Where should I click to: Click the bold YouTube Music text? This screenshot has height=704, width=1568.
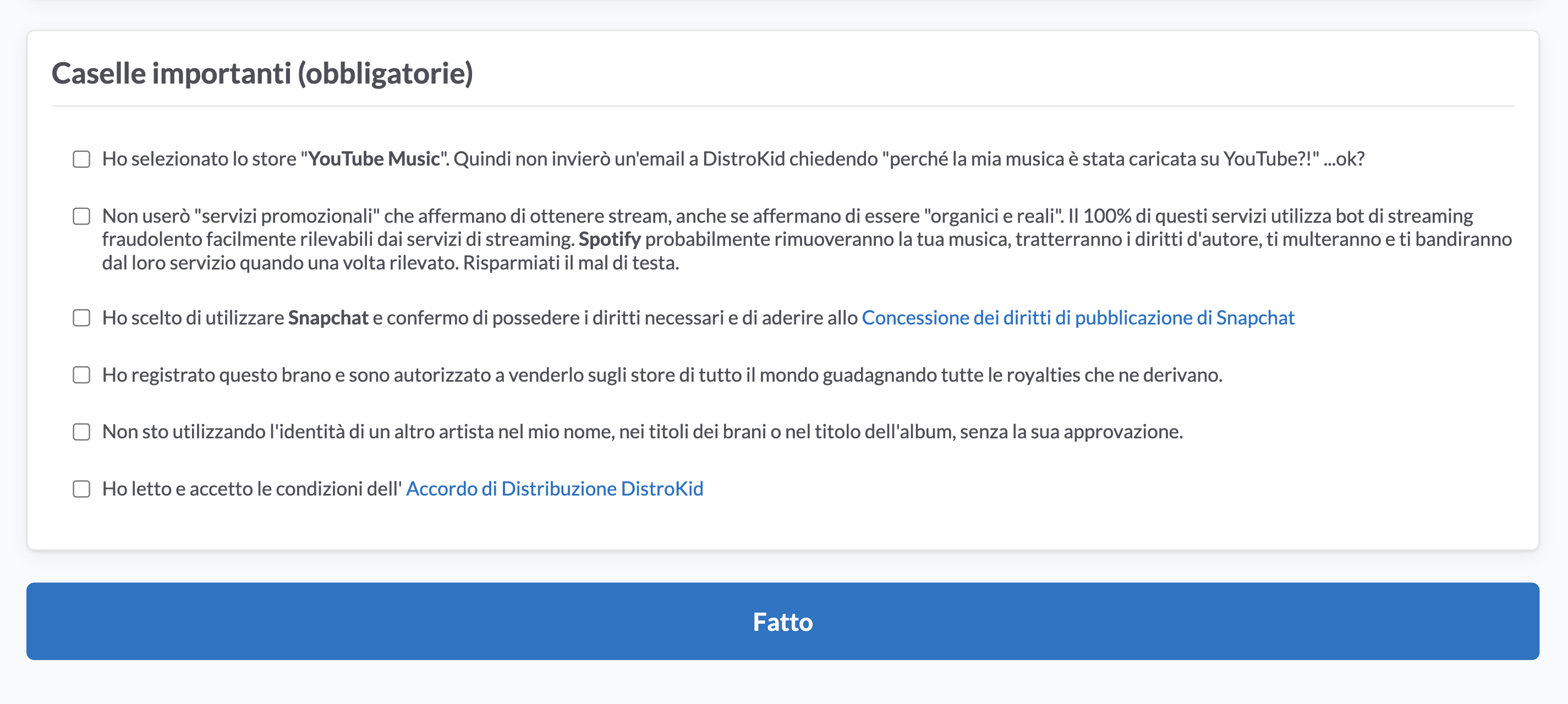click(374, 159)
